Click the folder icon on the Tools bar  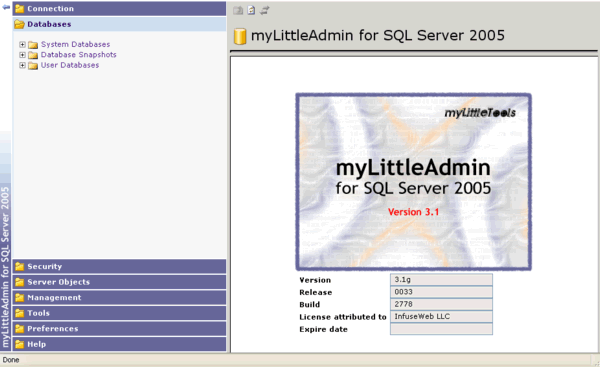pyautogui.click(x=20, y=313)
